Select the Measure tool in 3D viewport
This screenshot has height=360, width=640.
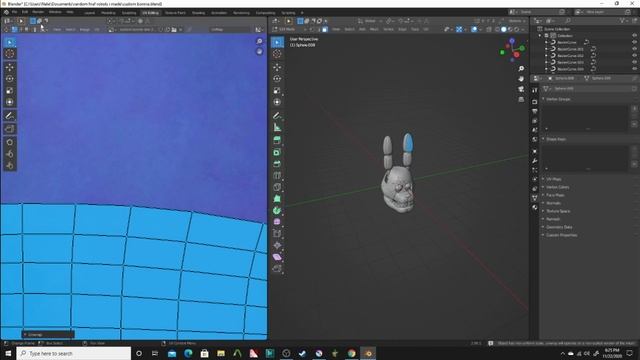[277, 128]
